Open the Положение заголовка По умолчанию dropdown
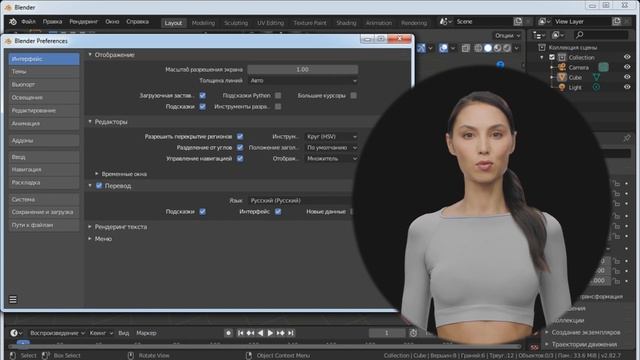This screenshot has height=360, width=640. 331,147
